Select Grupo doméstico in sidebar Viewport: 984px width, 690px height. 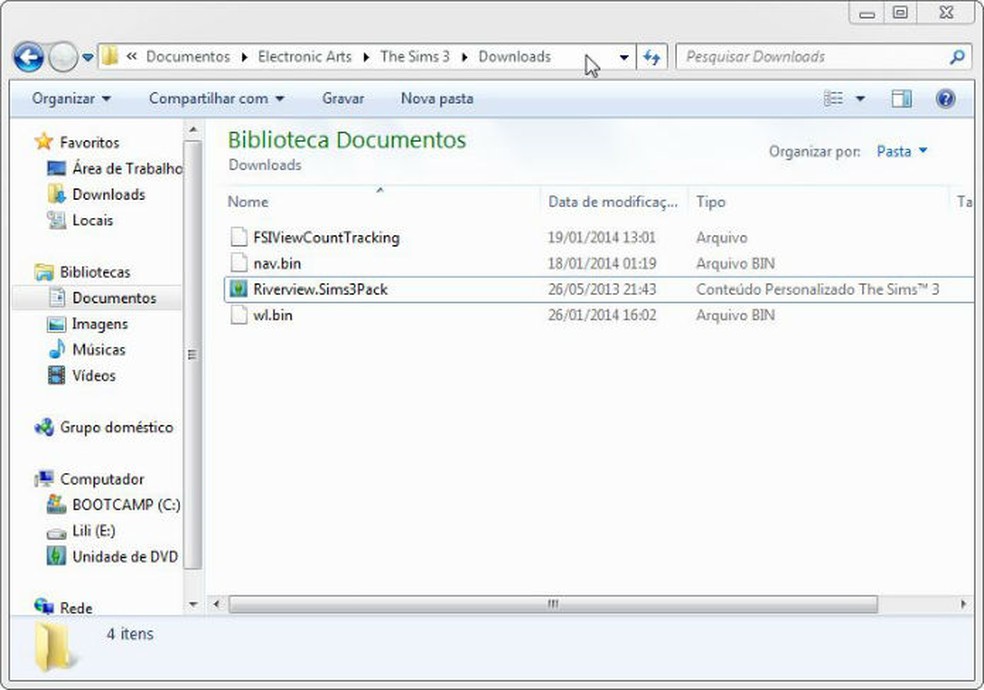coord(115,427)
